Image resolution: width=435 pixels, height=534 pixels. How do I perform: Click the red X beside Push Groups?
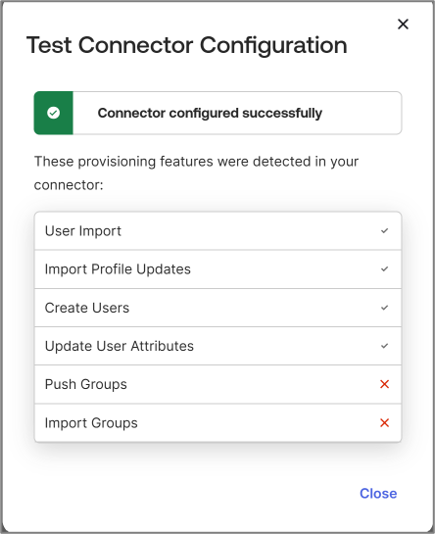point(385,384)
